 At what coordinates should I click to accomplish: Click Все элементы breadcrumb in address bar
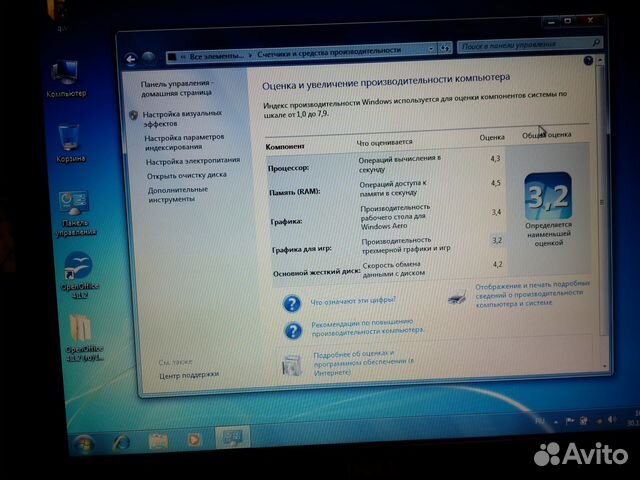[x=216, y=56]
